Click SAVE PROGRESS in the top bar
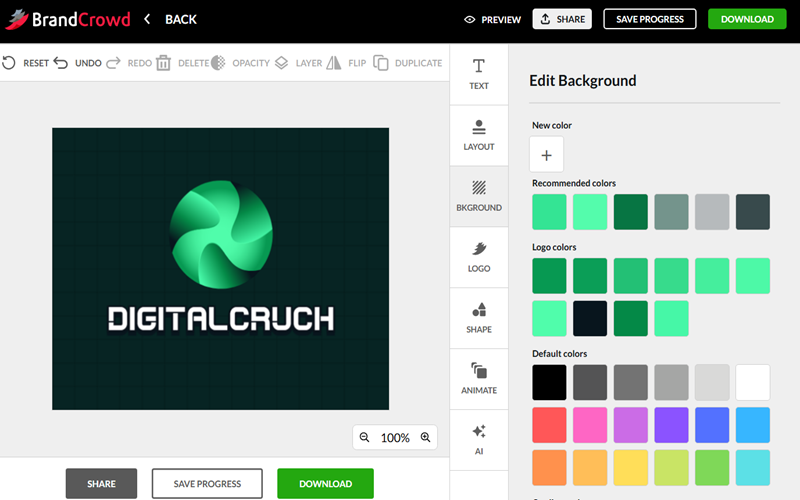Viewport: 800px width, 500px height. click(649, 19)
